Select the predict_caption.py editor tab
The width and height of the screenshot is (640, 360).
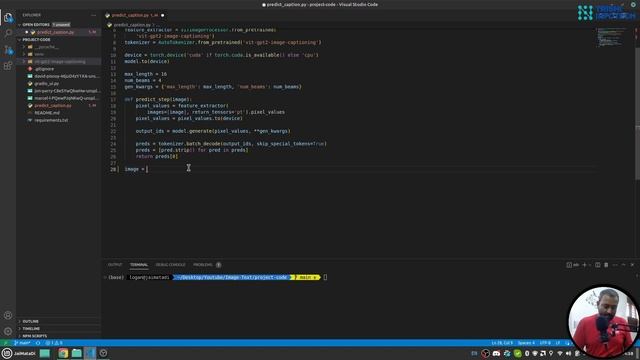(x=131, y=15)
